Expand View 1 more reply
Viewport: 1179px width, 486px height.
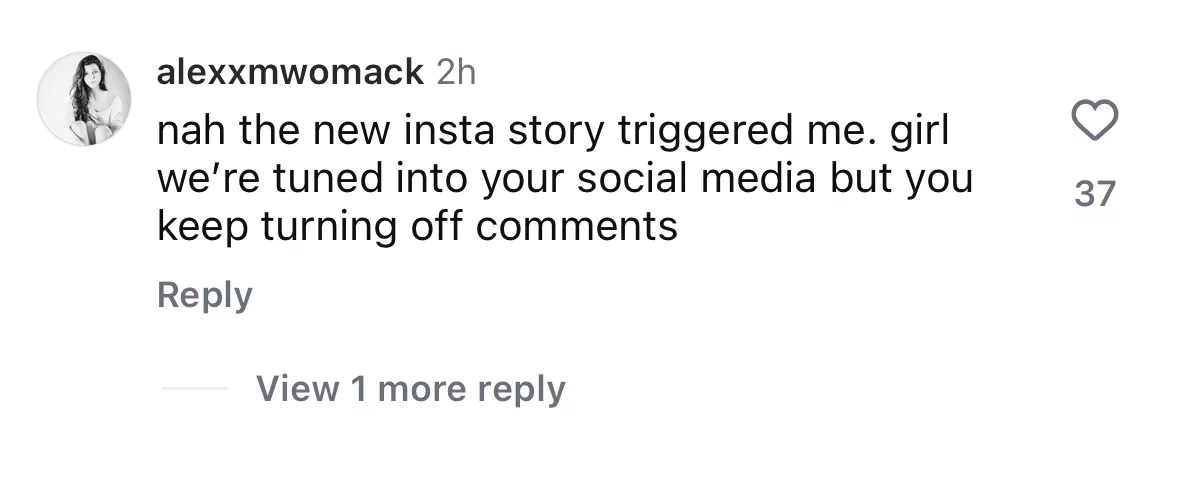410,388
